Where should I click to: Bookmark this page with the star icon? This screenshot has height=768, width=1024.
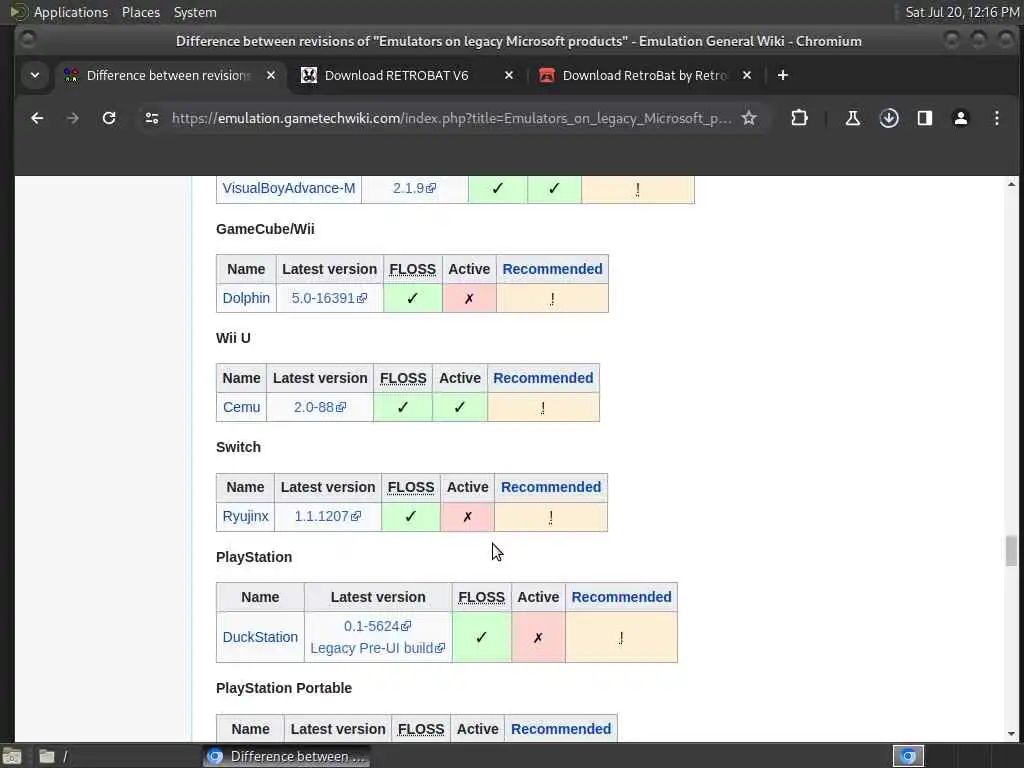[x=749, y=118]
